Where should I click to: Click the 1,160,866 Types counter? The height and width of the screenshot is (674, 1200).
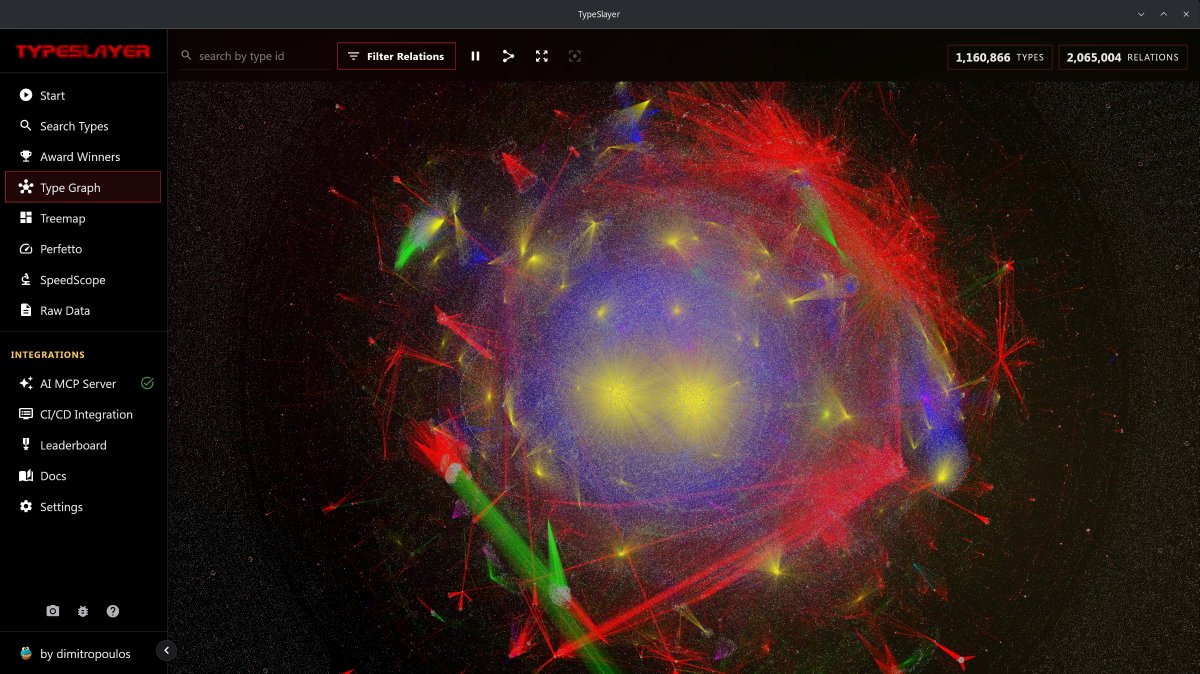1000,57
